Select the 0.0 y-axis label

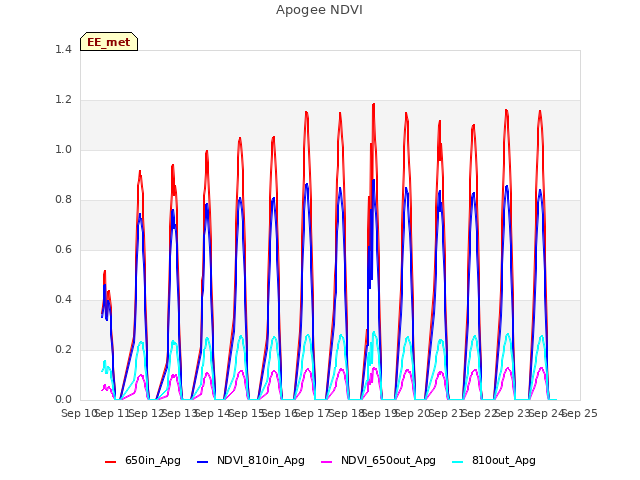(63, 400)
